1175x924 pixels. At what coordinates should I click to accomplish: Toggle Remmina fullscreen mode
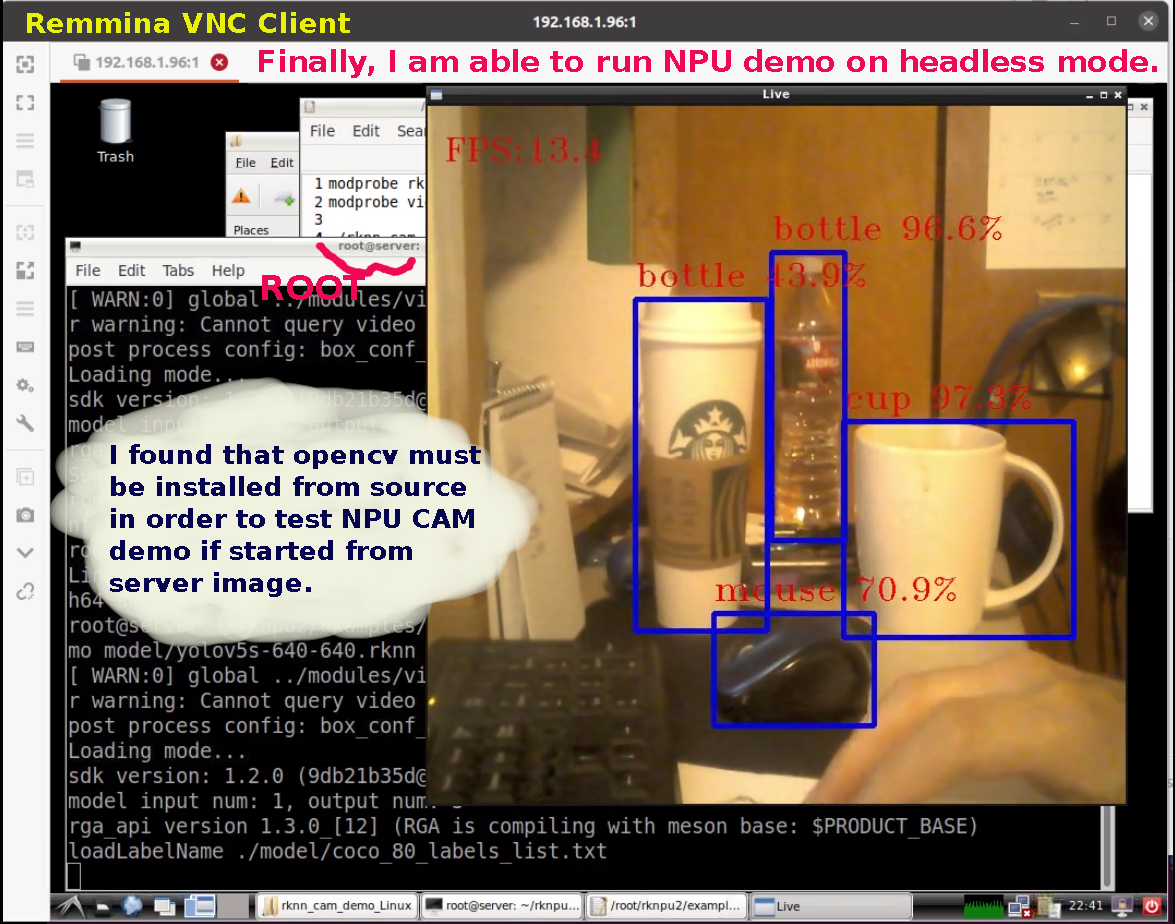(25, 103)
